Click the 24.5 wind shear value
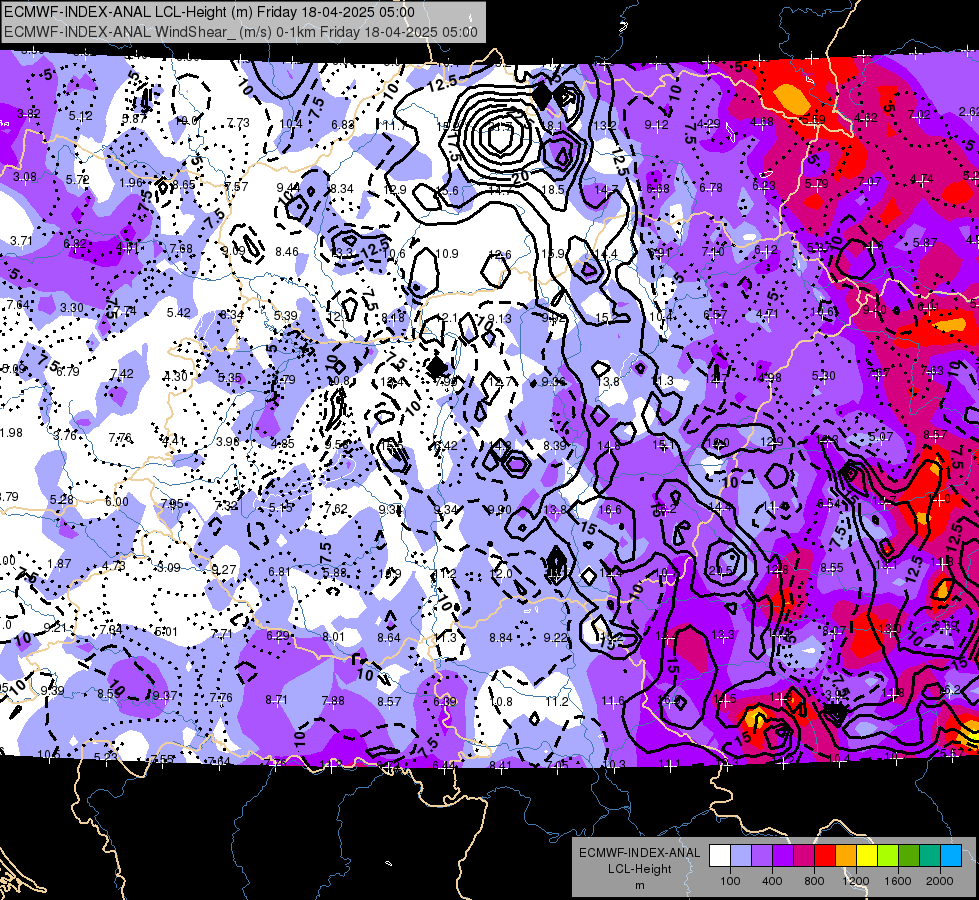Image resolution: width=979 pixels, height=900 pixels. 720,570
